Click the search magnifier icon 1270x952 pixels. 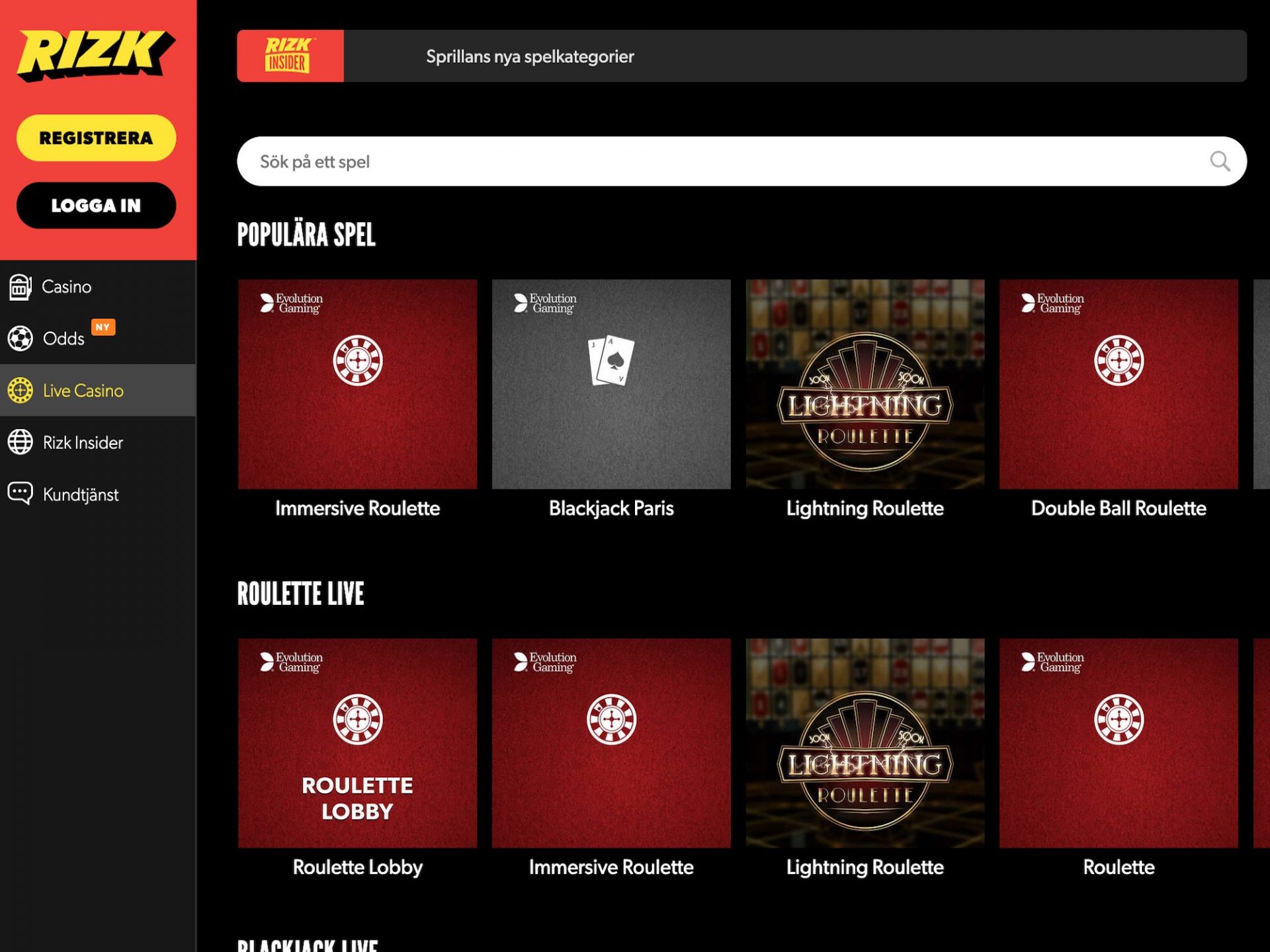pyautogui.click(x=1219, y=161)
